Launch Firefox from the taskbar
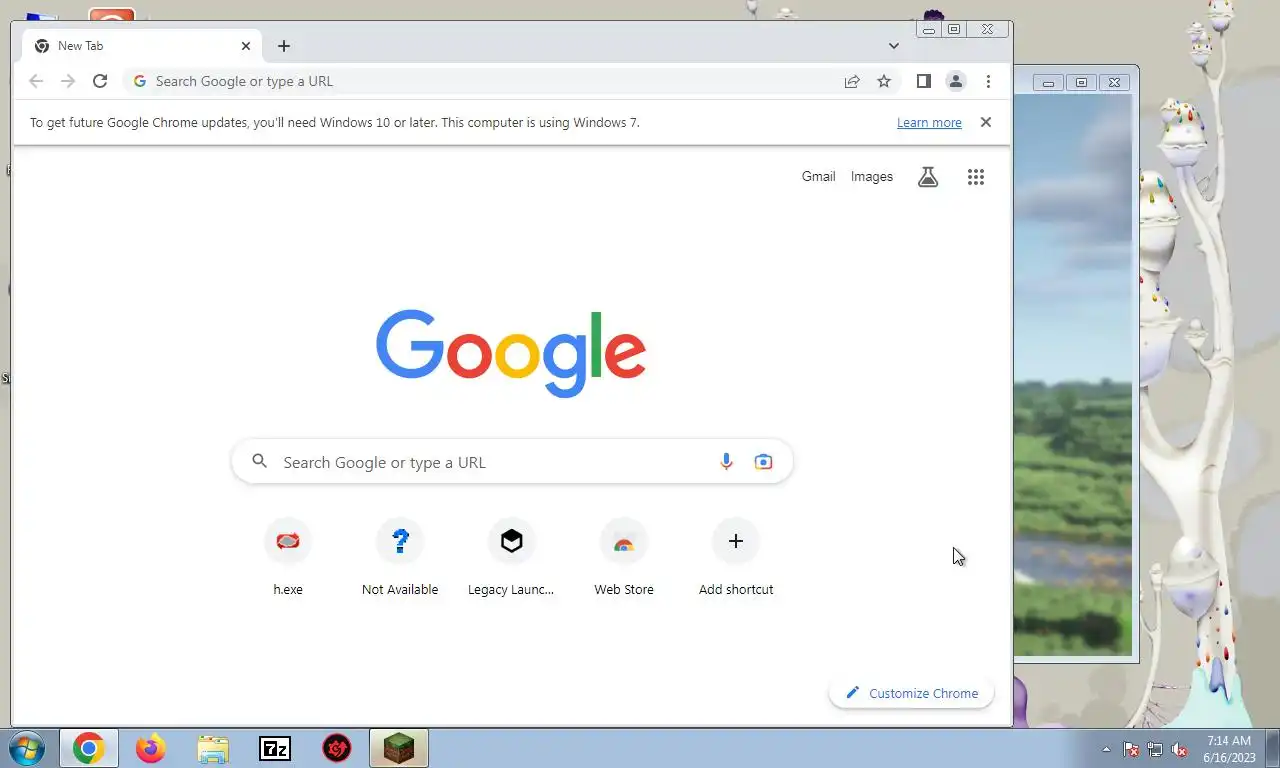The image size is (1280, 768). coord(151,748)
